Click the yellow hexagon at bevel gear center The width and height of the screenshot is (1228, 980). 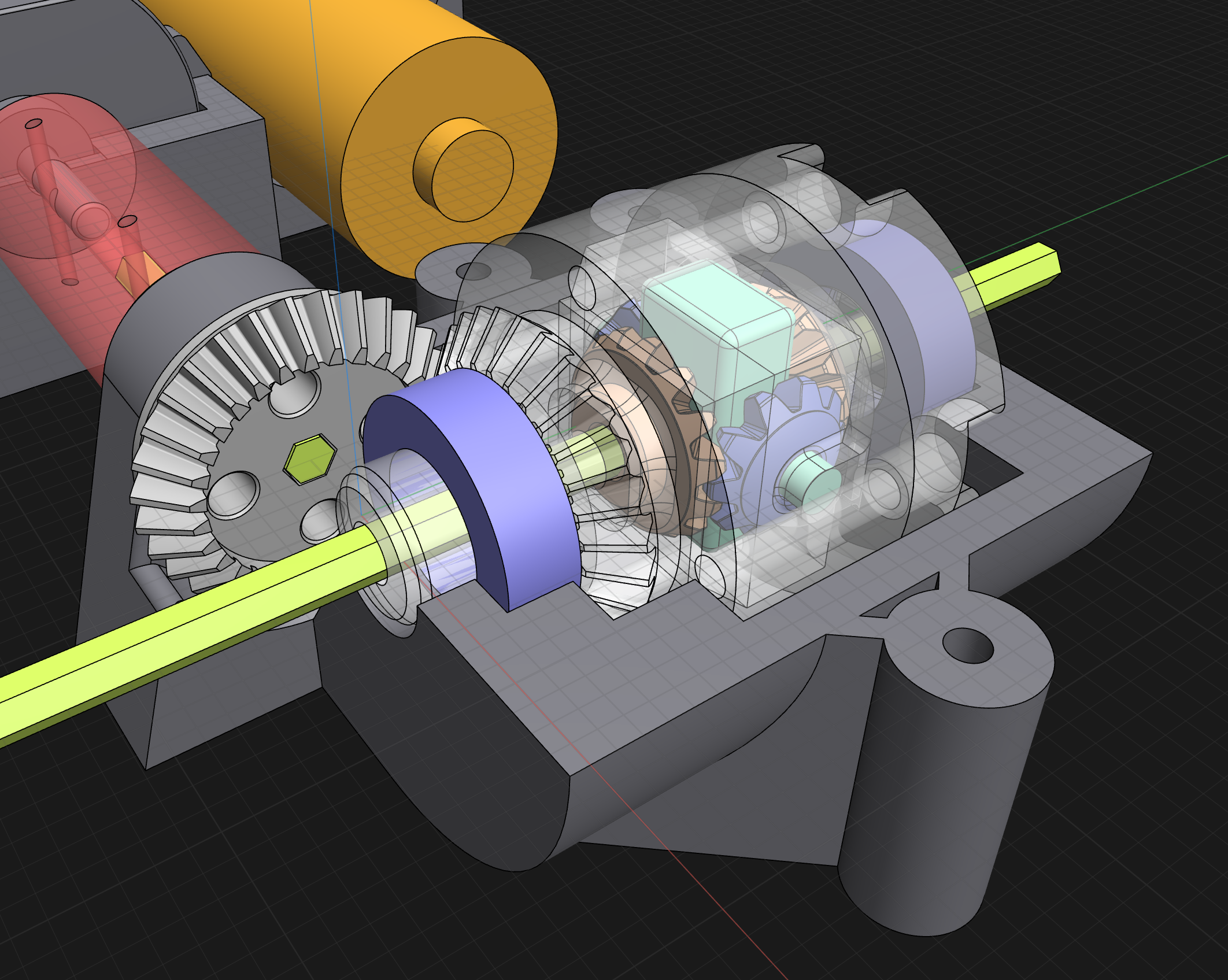(311, 458)
